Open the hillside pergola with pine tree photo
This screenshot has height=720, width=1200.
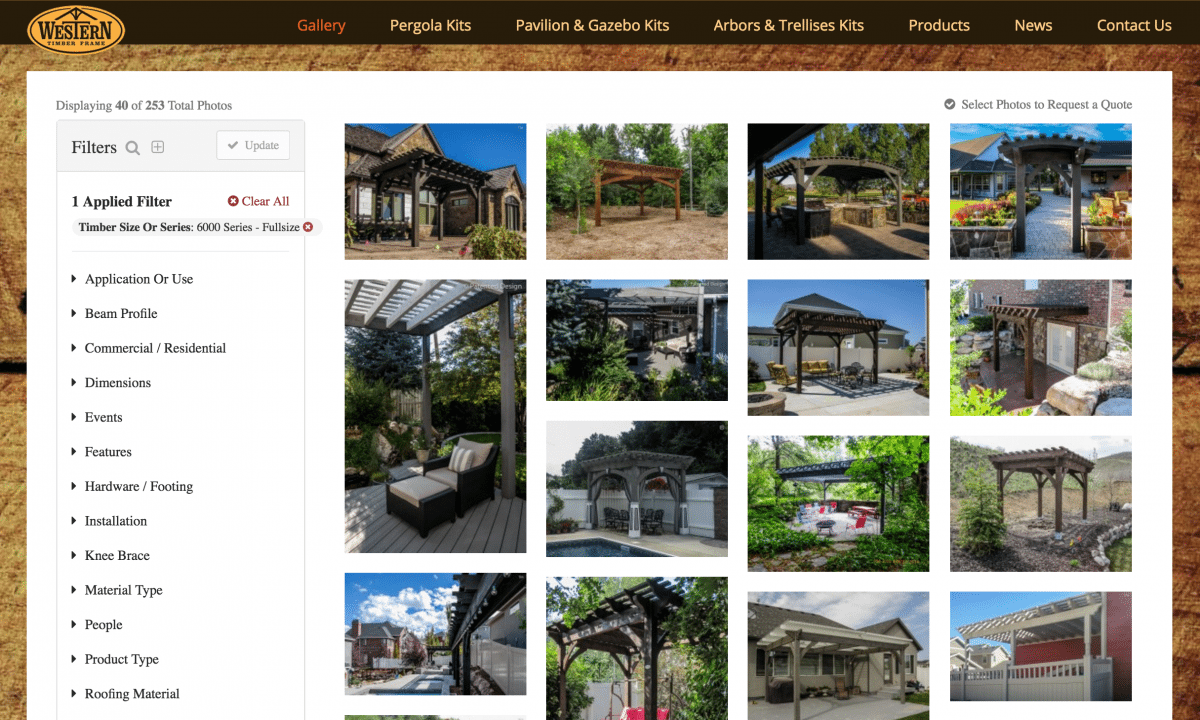(1041, 504)
